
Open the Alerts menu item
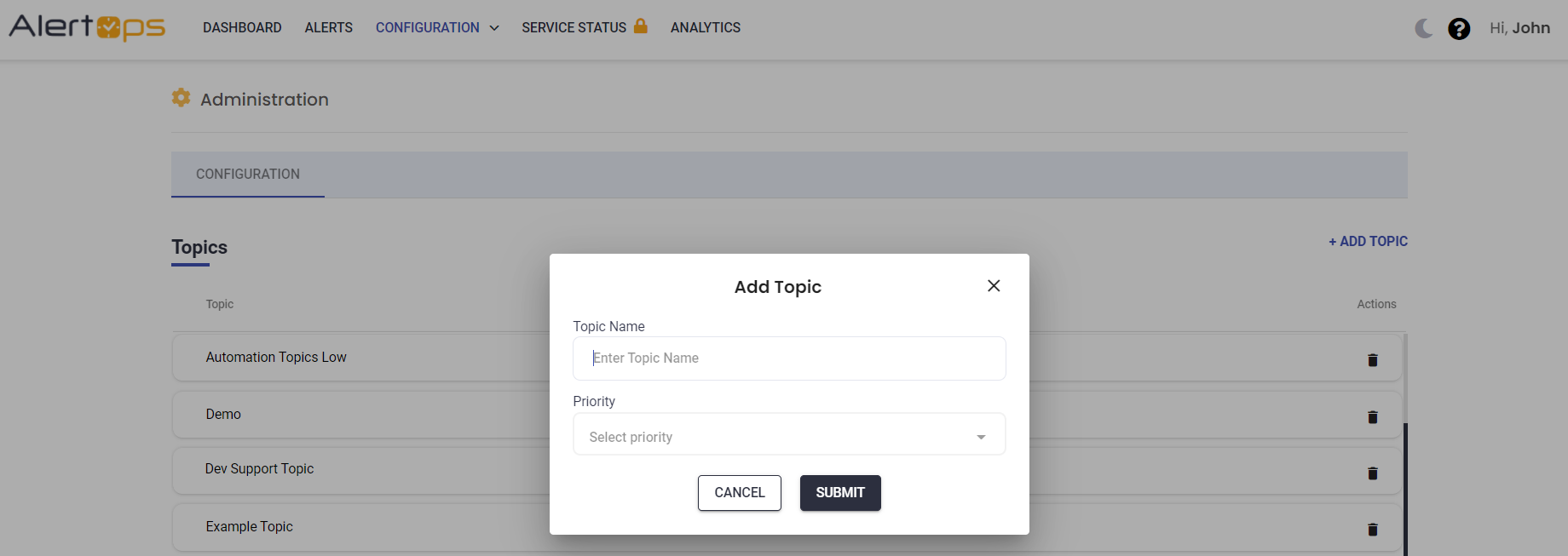click(x=329, y=27)
